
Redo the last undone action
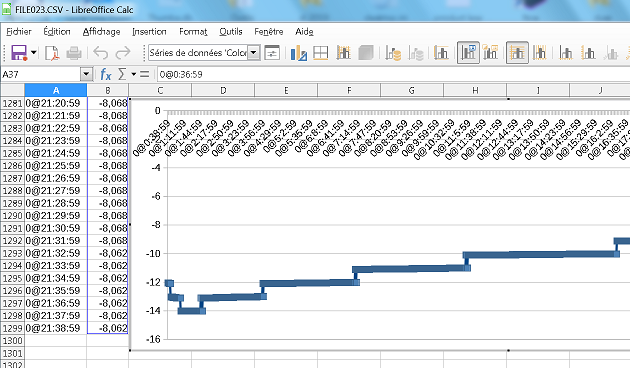123,53
